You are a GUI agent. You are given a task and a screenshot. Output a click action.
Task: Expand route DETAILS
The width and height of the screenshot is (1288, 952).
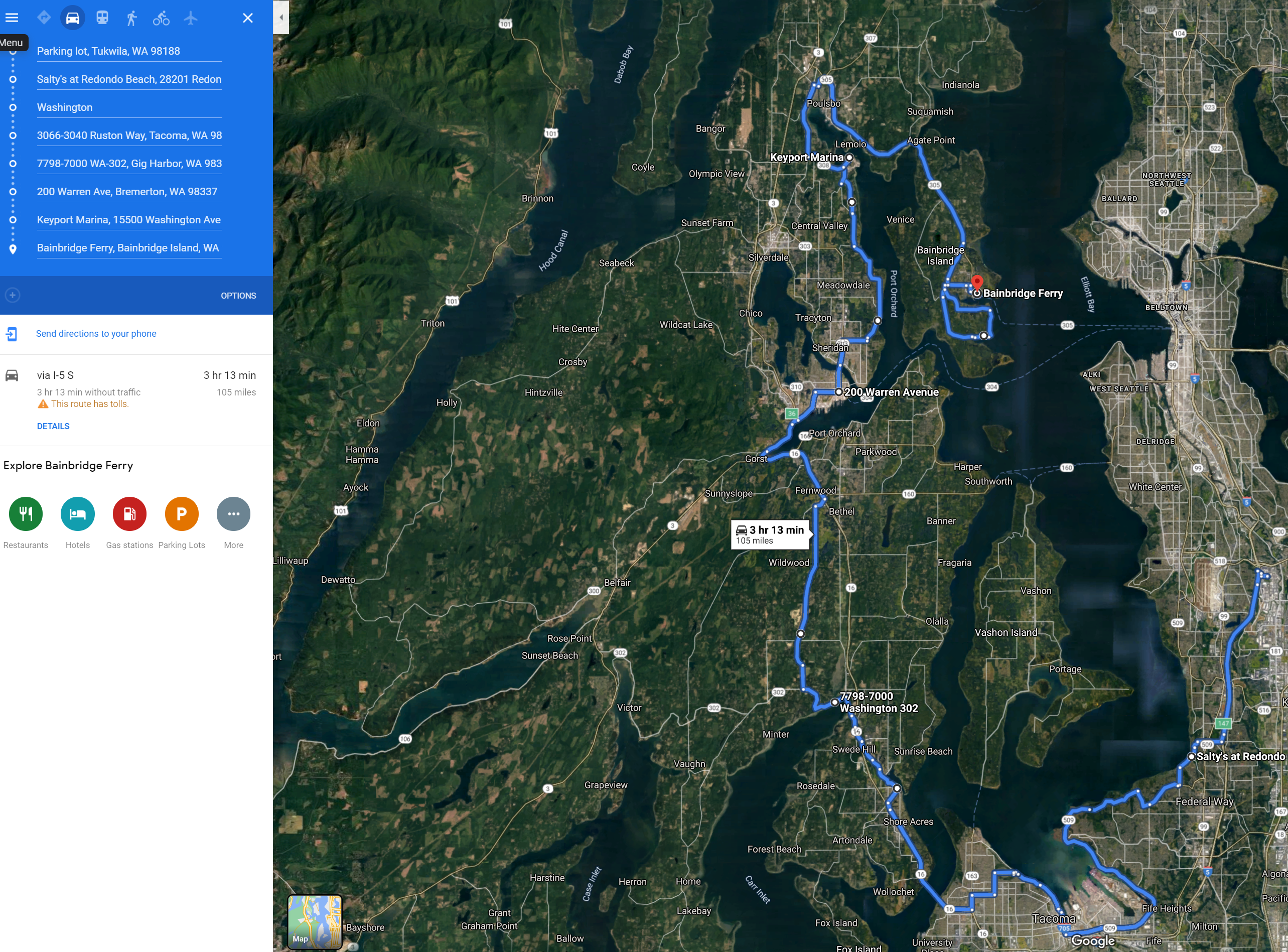click(53, 426)
